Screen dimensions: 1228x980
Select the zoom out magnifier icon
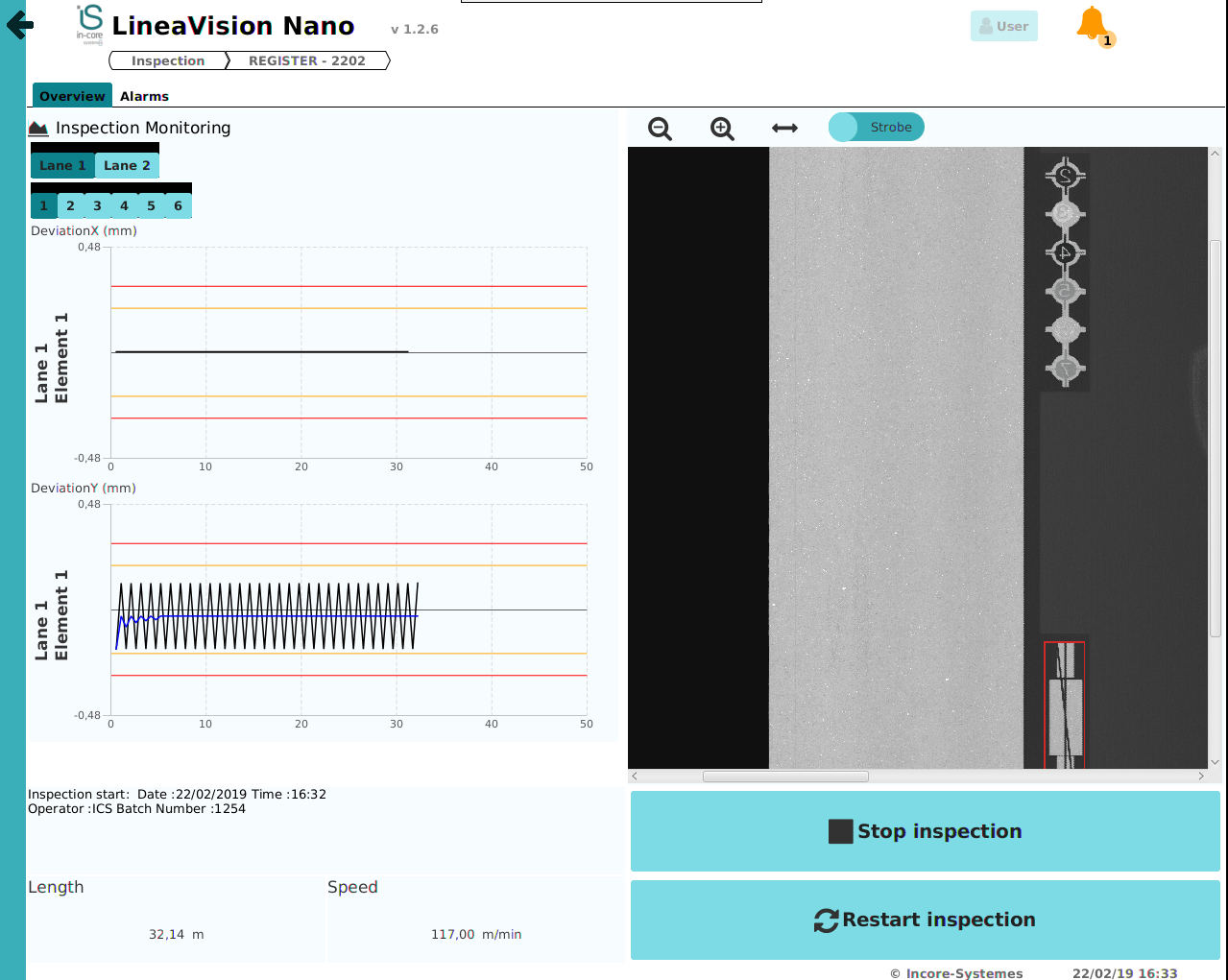tap(660, 127)
